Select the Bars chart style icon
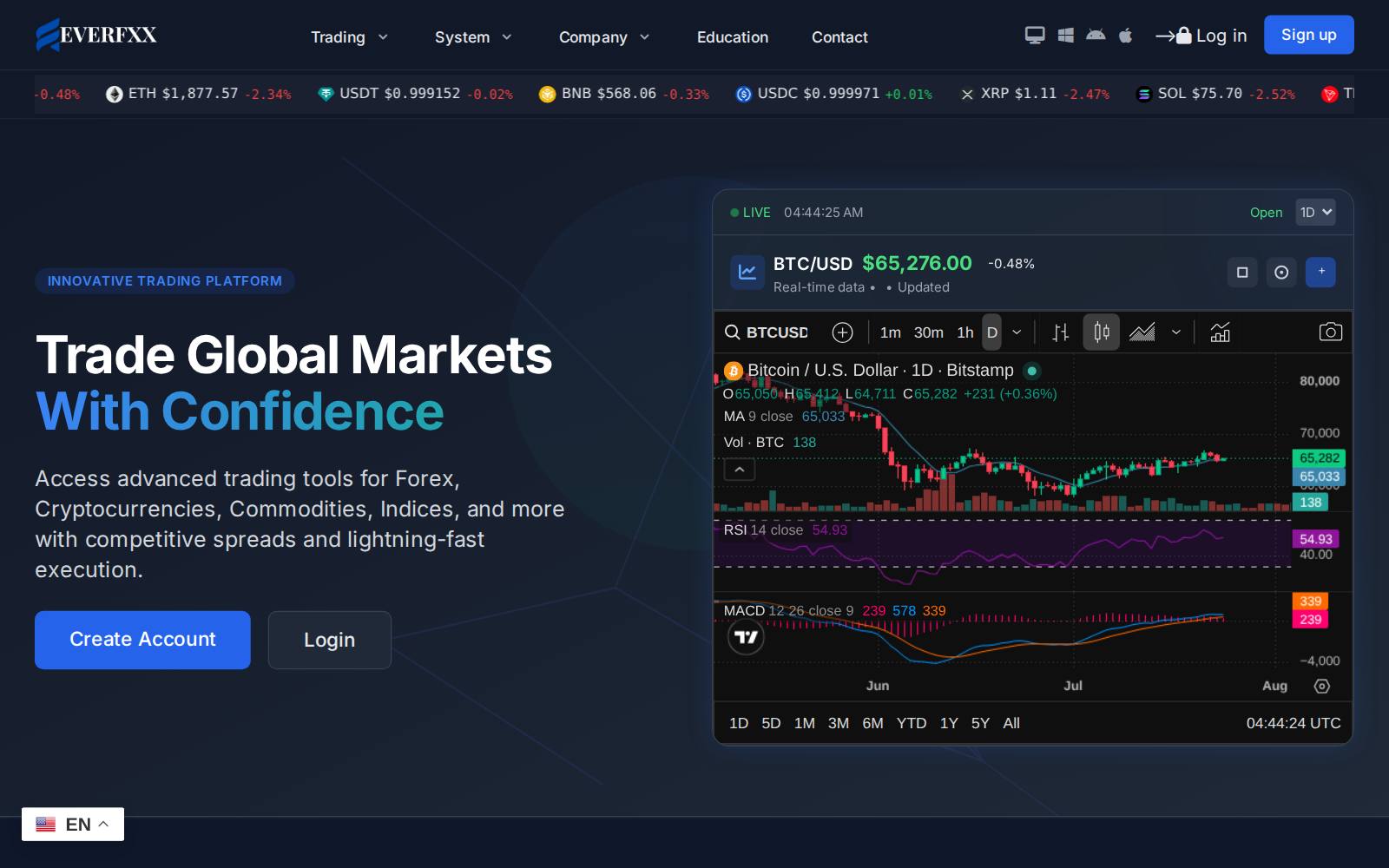This screenshot has width=1389, height=868. pos(1061,332)
